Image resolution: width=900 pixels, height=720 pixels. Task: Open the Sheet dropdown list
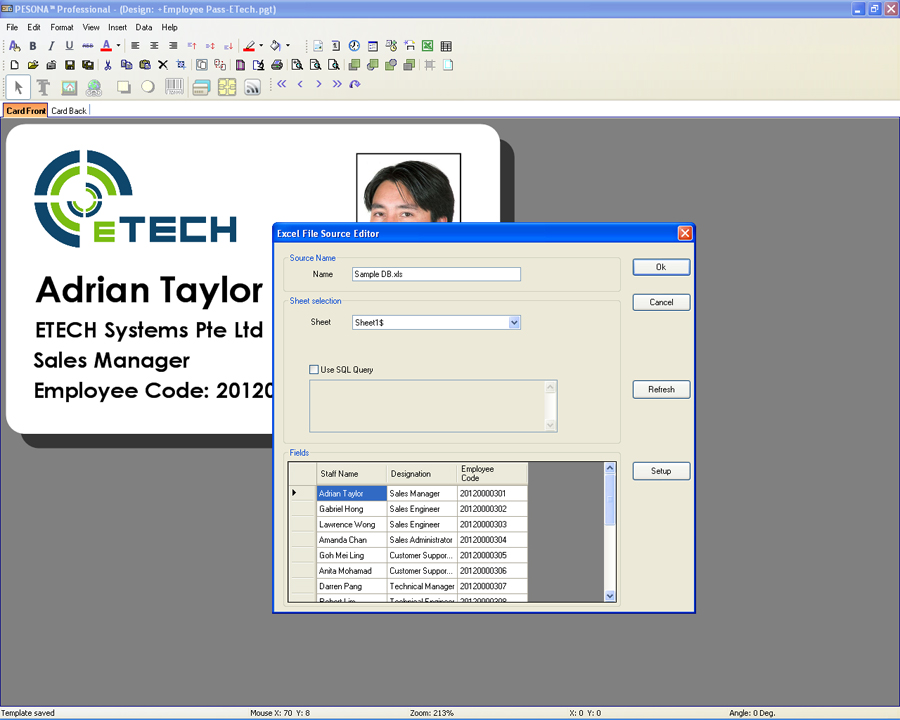[514, 323]
